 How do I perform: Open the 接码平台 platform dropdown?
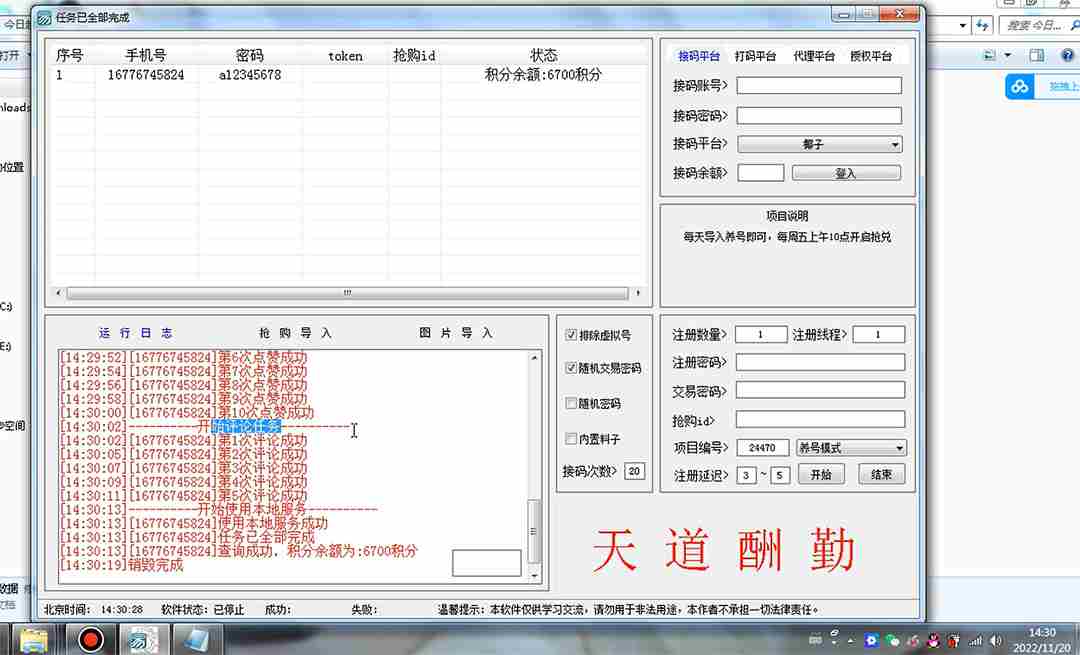tap(820, 144)
